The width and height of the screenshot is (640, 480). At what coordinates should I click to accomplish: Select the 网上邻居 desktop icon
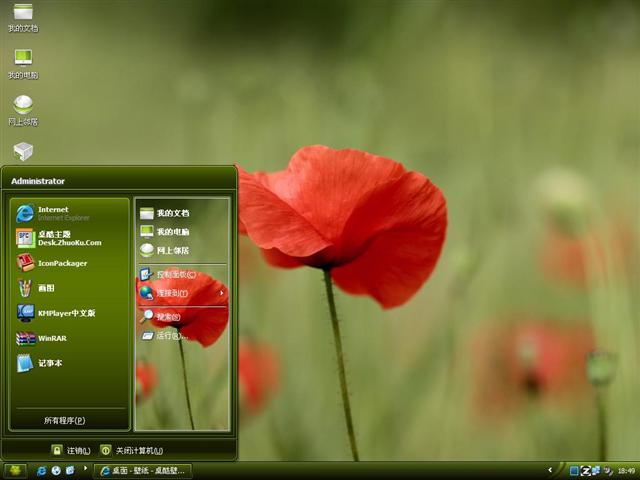(x=23, y=108)
